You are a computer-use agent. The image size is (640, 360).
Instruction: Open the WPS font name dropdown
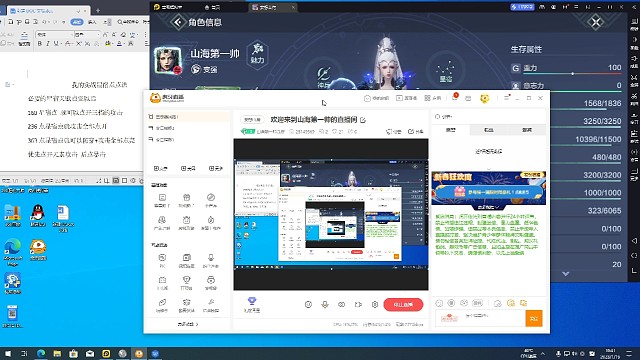54,34
